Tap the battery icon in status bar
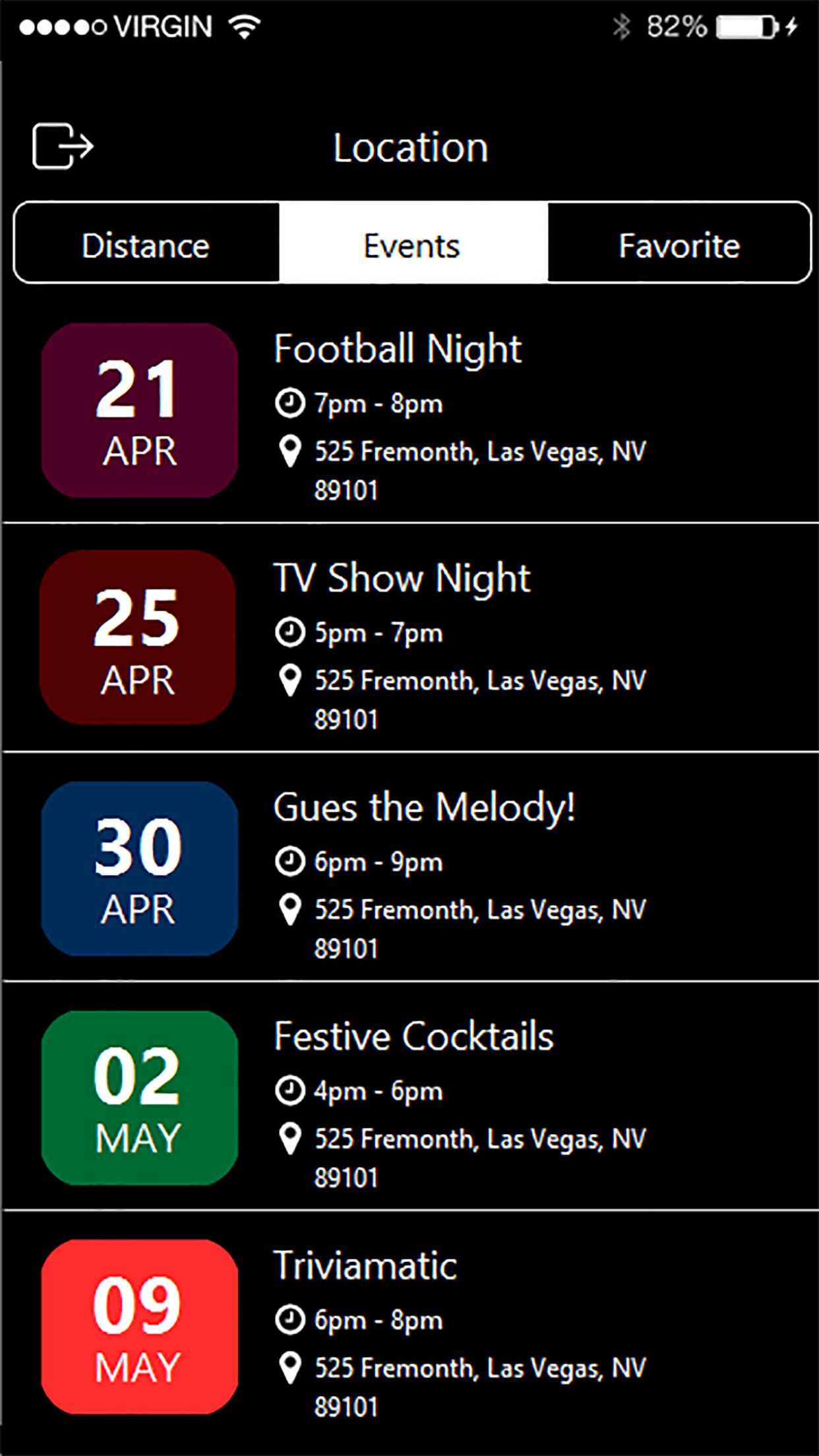This screenshot has width=819, height=1456. coord(748,27)
